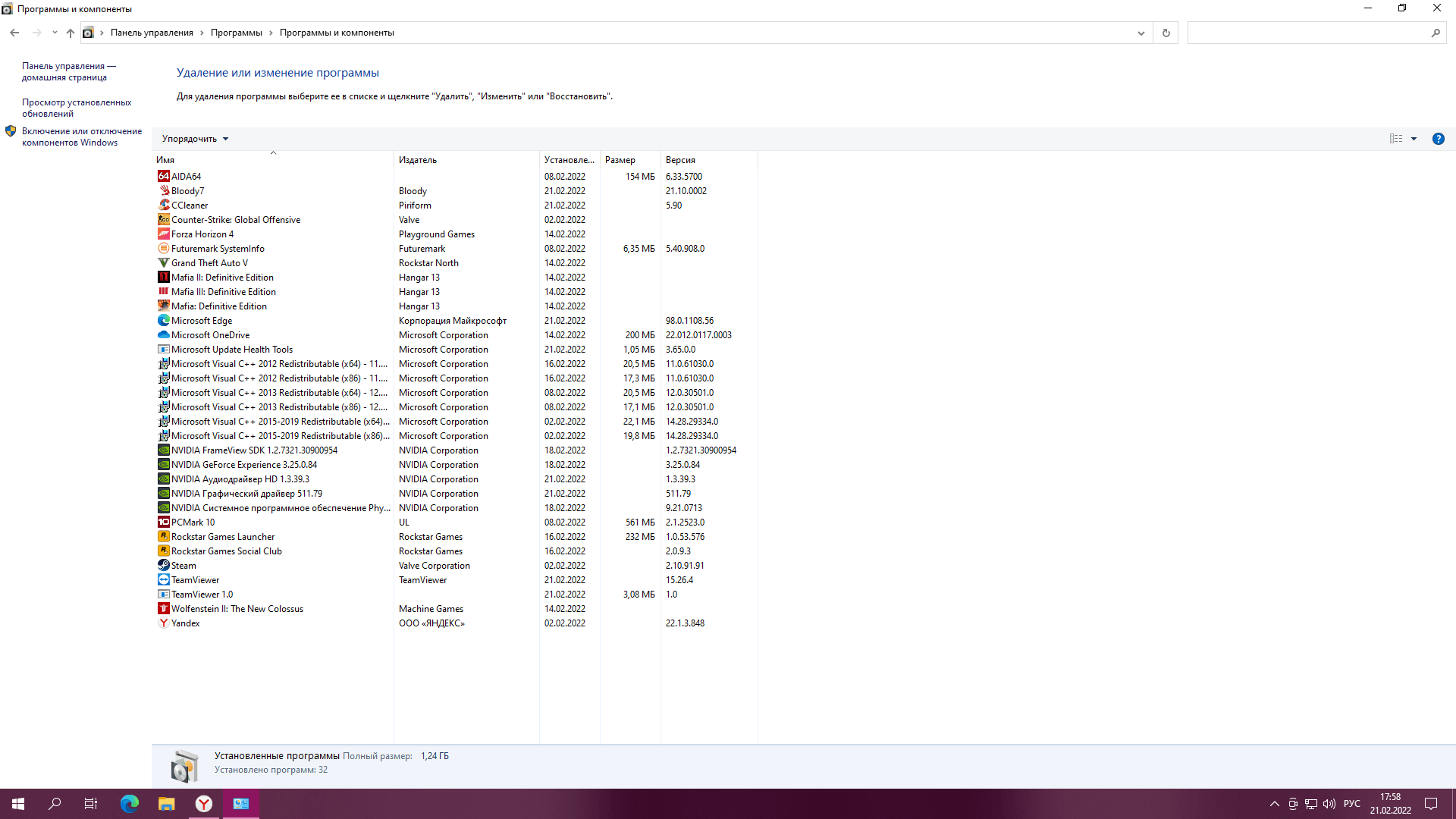Select Forza Horizon 4 icon

163,234
